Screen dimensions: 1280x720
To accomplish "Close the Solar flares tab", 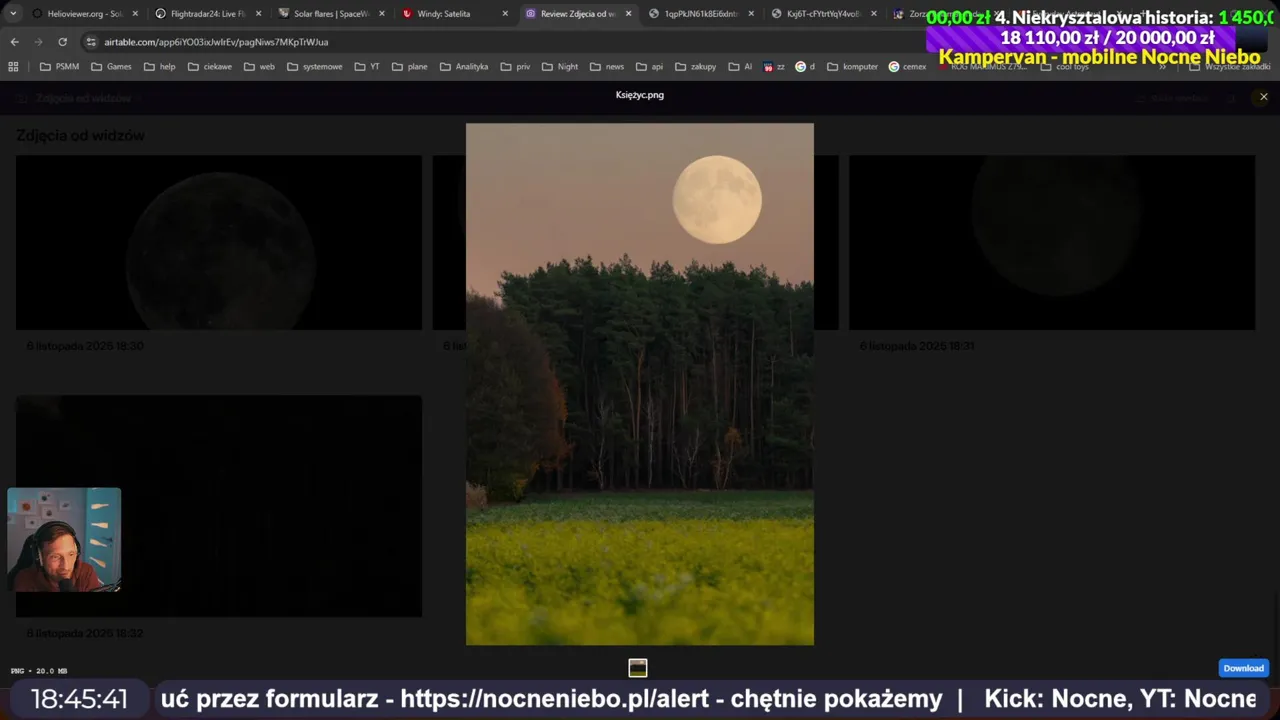I will pyautogui.click(x=382, y=14).
